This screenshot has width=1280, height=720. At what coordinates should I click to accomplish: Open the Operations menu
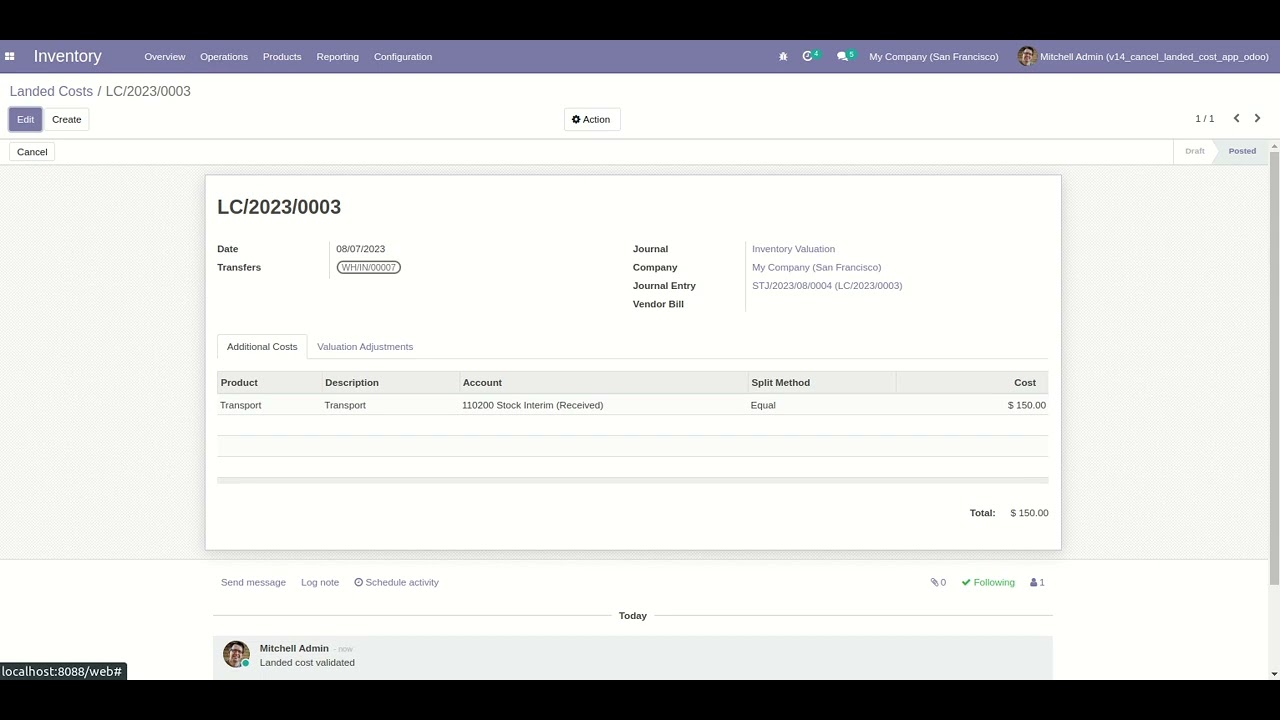click(x=224, y=57)
